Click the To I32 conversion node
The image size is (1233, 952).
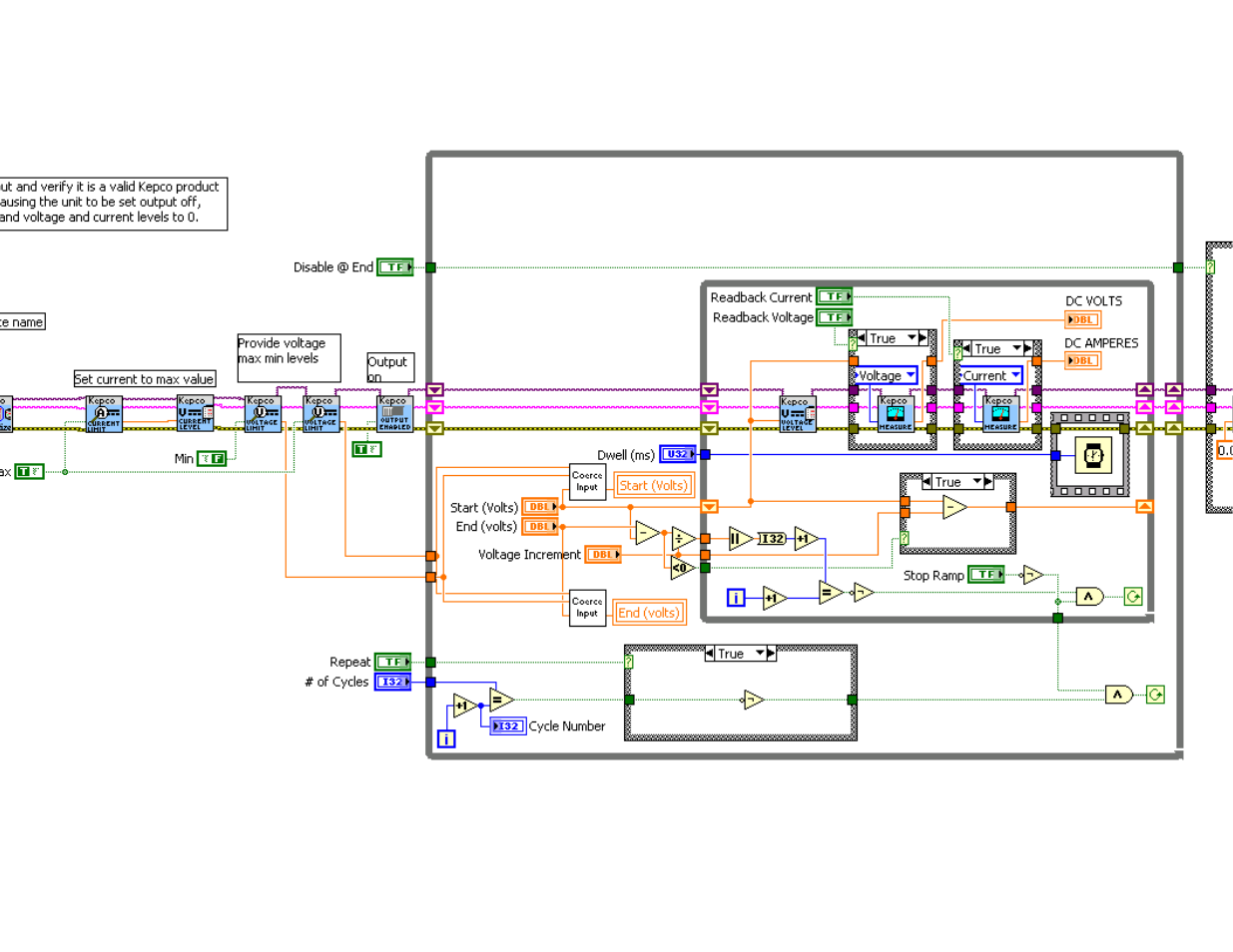point(772,539)
